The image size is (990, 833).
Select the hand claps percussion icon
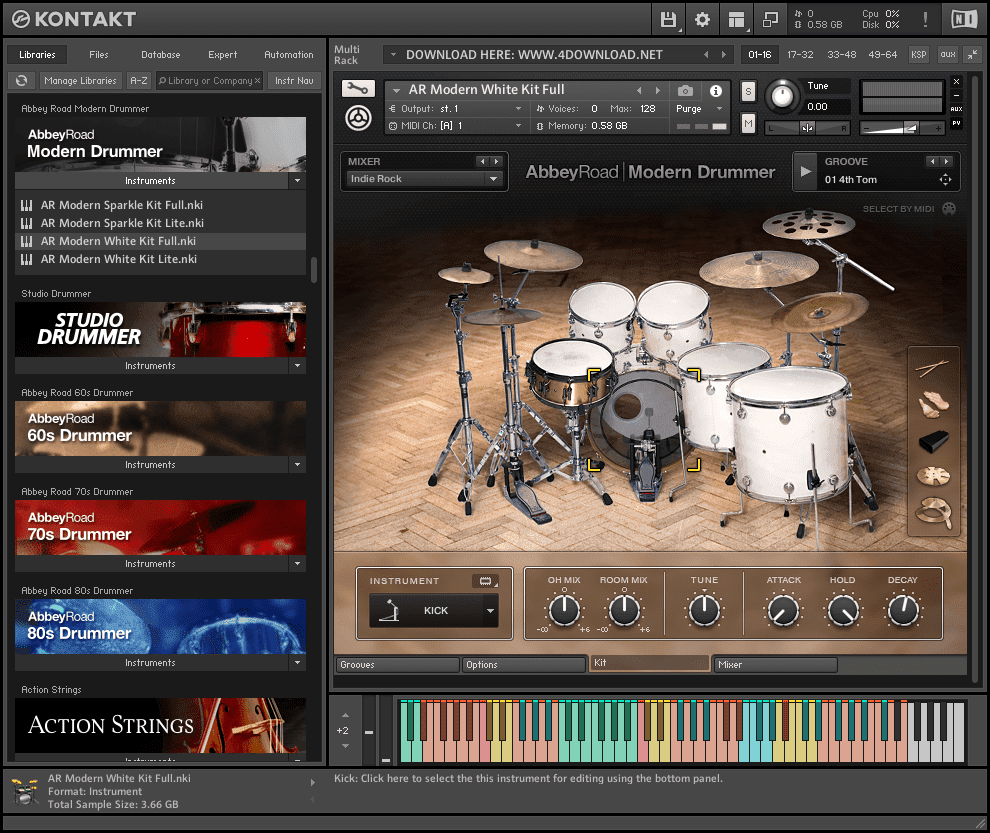pyautogui.click(x=933, y=405)
